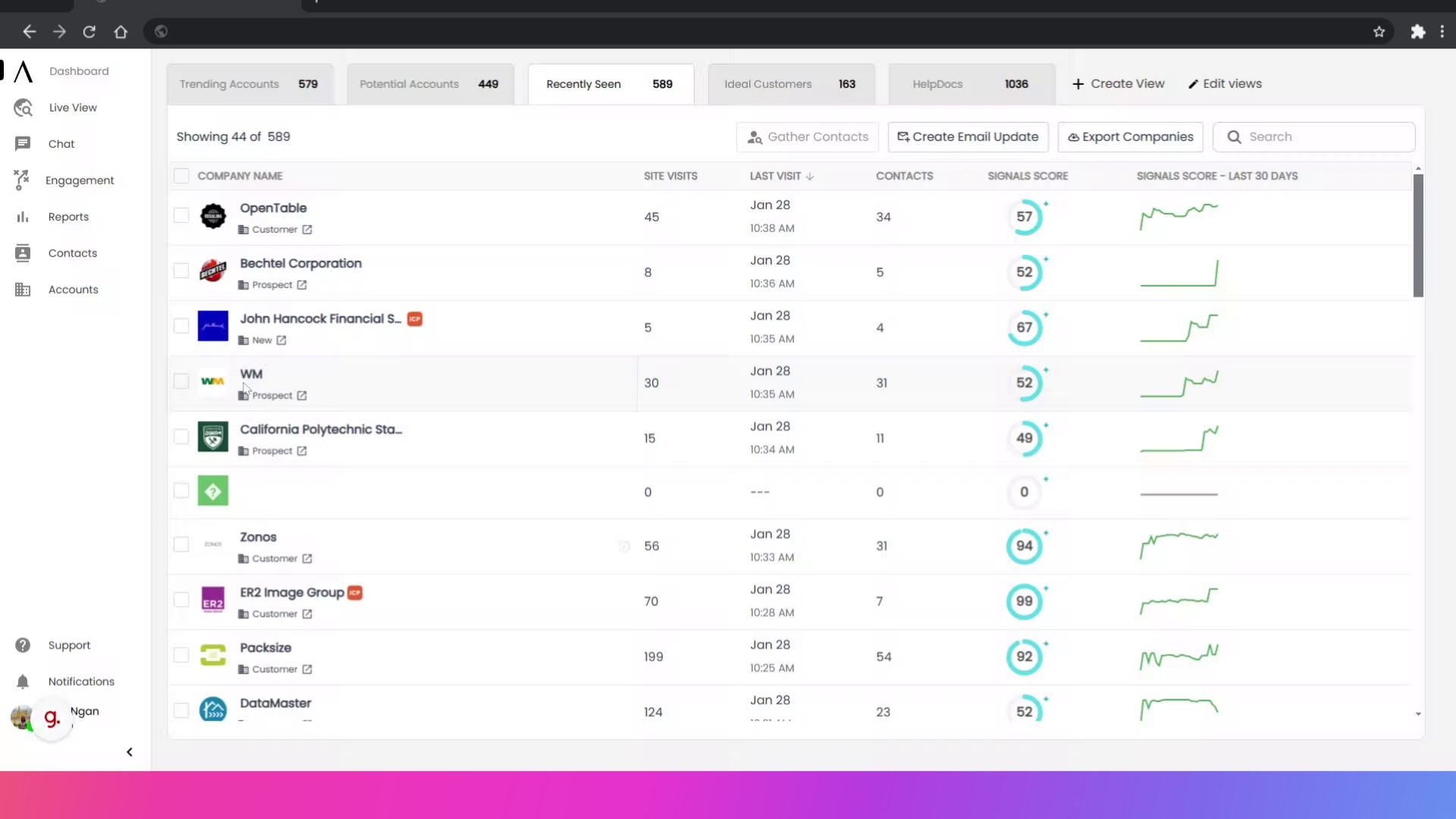
Task: Check the Bechtel Corporation row checkbox
Action: (x=181, y=271)
